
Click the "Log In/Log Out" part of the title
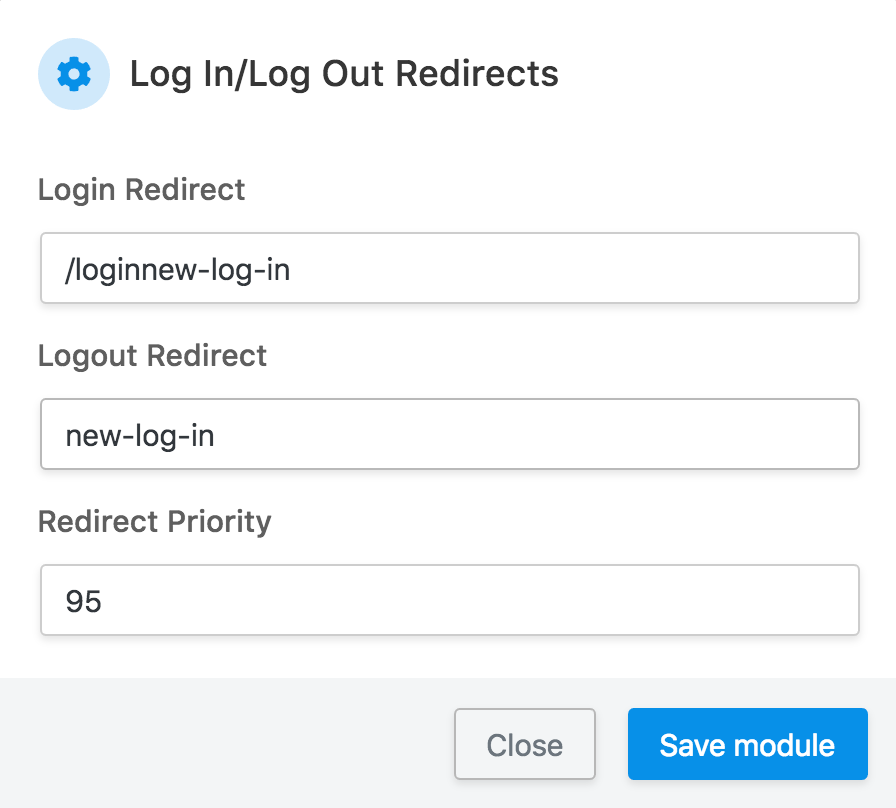coord(258,74)
